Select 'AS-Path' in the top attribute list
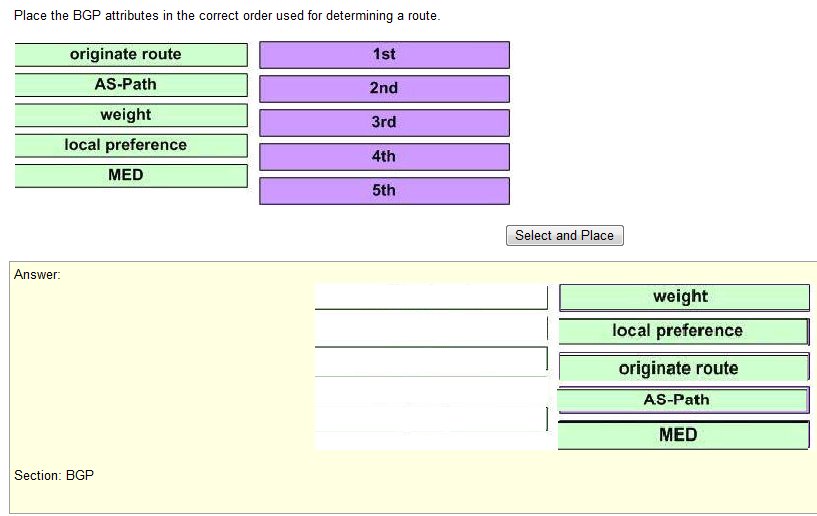The width and height of the screenshot is (817, 516). 130,85
